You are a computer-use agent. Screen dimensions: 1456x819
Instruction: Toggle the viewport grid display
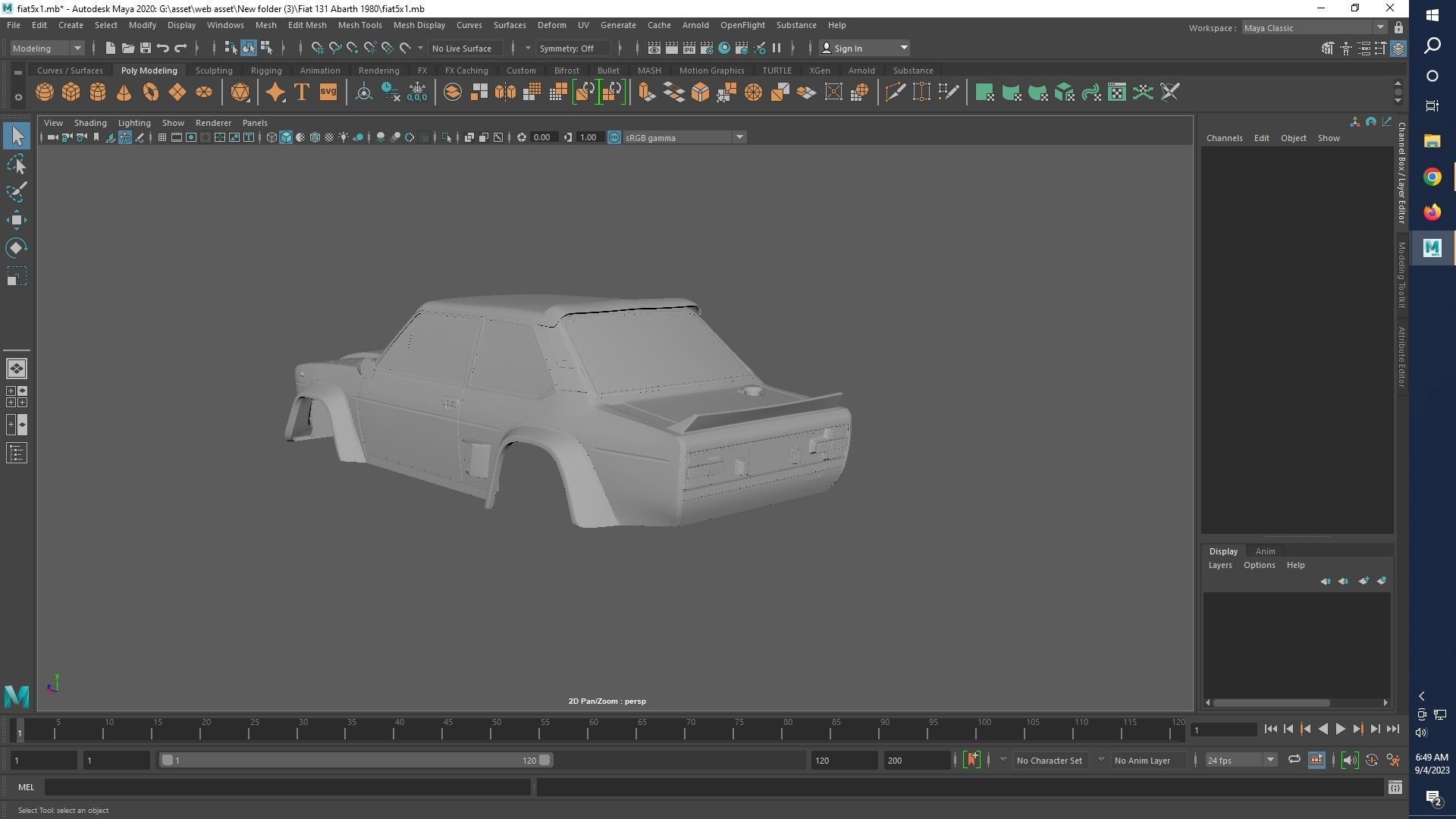162,137
